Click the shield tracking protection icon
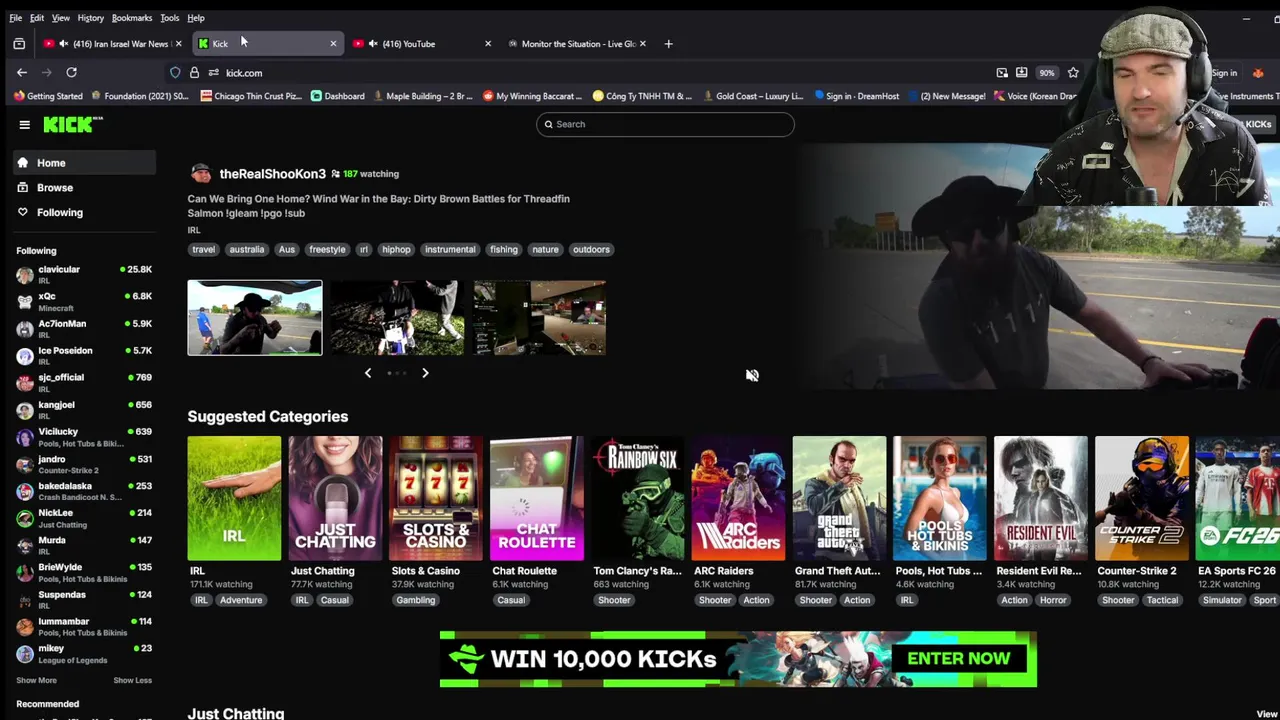 [x=175, y=72]
